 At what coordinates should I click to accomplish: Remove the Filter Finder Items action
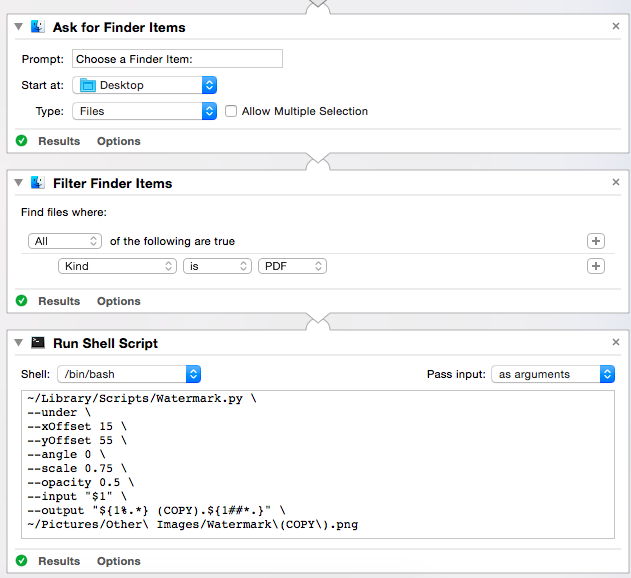616,183
